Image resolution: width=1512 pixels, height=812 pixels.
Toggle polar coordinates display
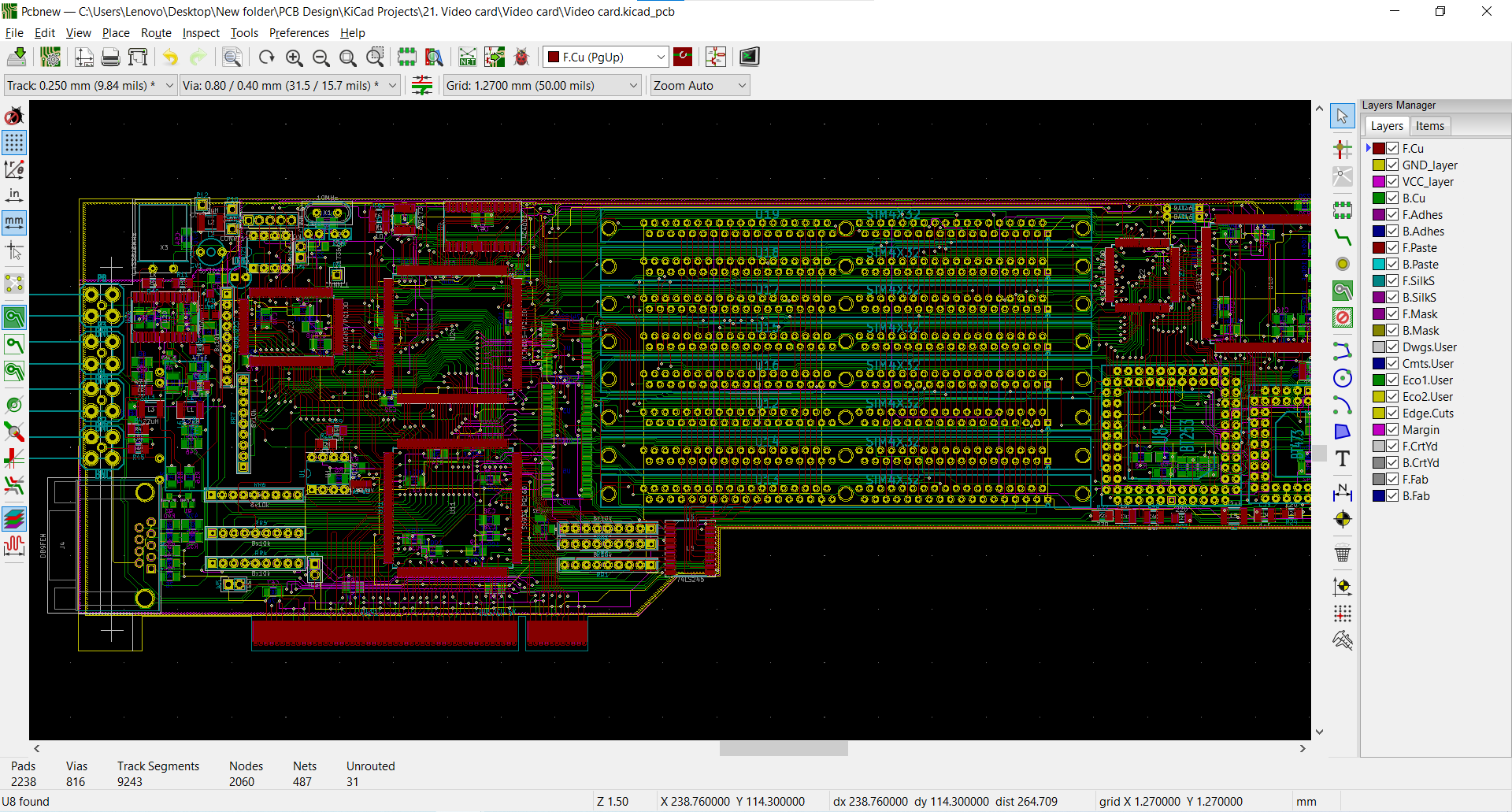click(x=14, y=169)
